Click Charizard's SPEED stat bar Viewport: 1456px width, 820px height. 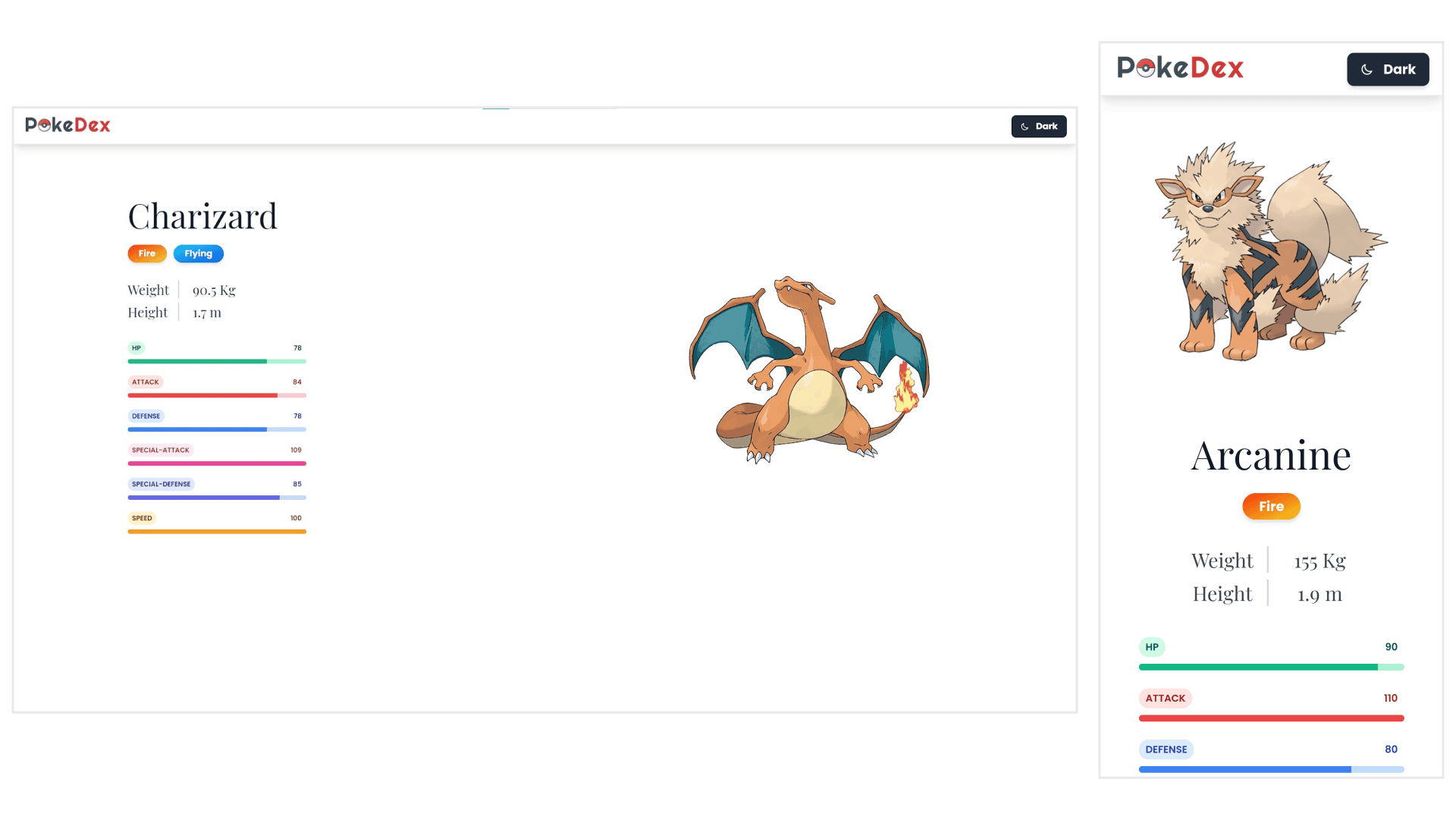point(217,532)
